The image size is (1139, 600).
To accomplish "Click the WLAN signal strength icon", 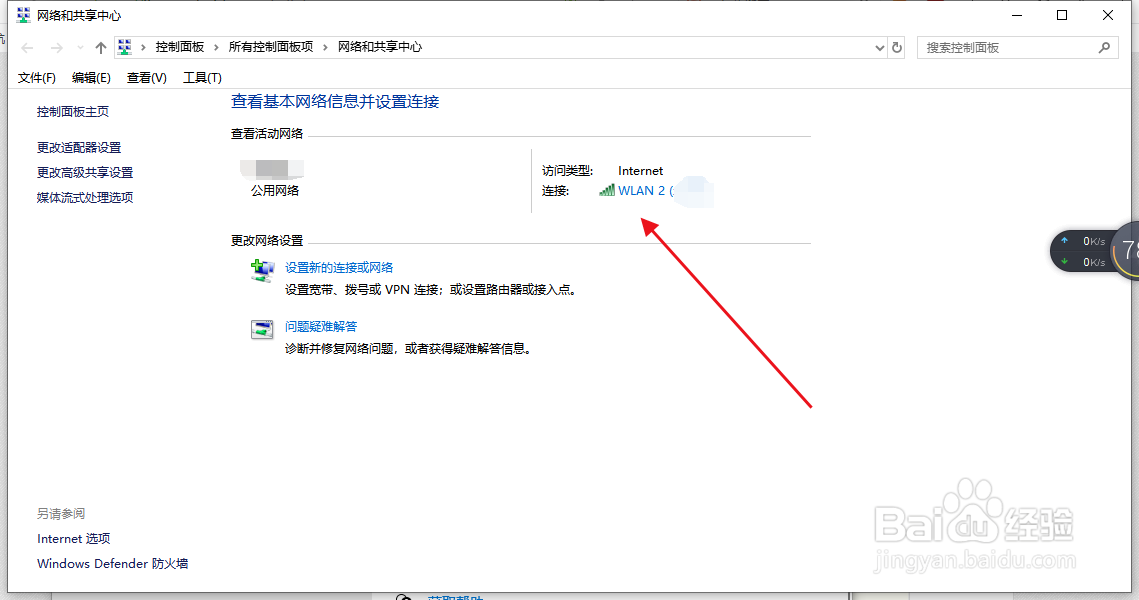I will (x=607, y=190).
